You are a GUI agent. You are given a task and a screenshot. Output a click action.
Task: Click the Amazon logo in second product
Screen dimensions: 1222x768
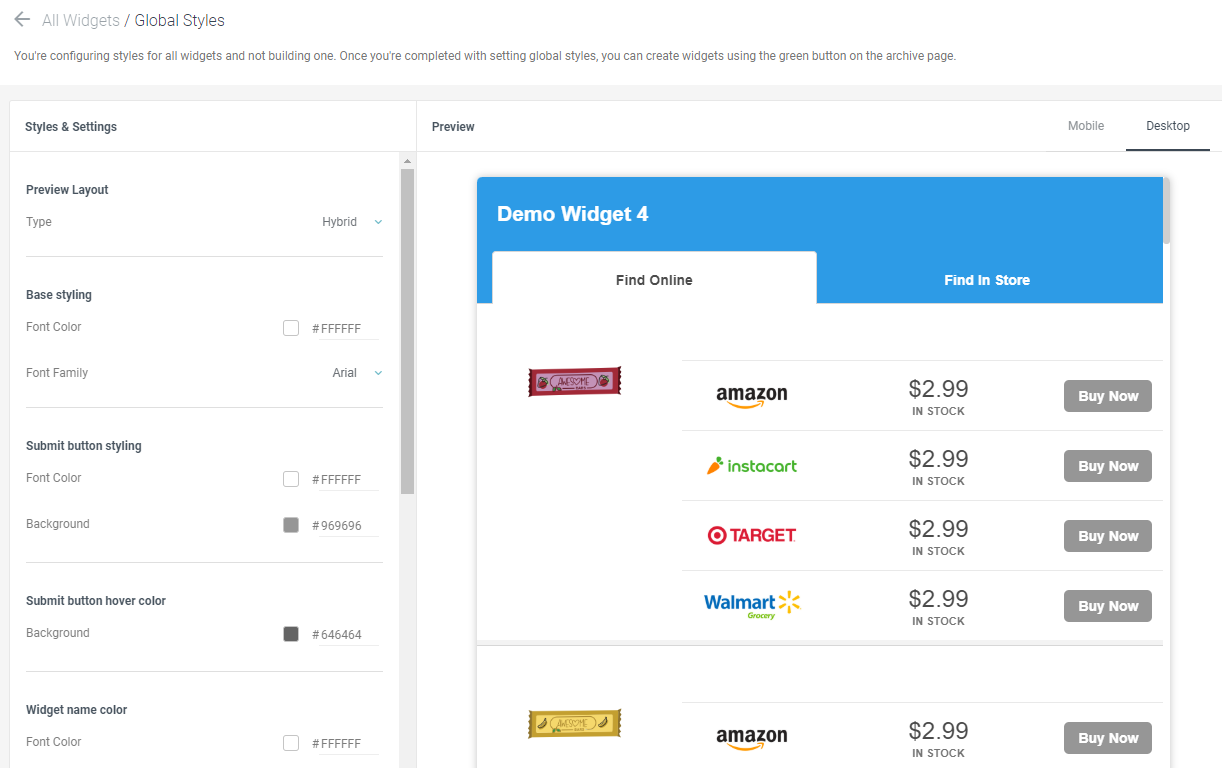752,738
